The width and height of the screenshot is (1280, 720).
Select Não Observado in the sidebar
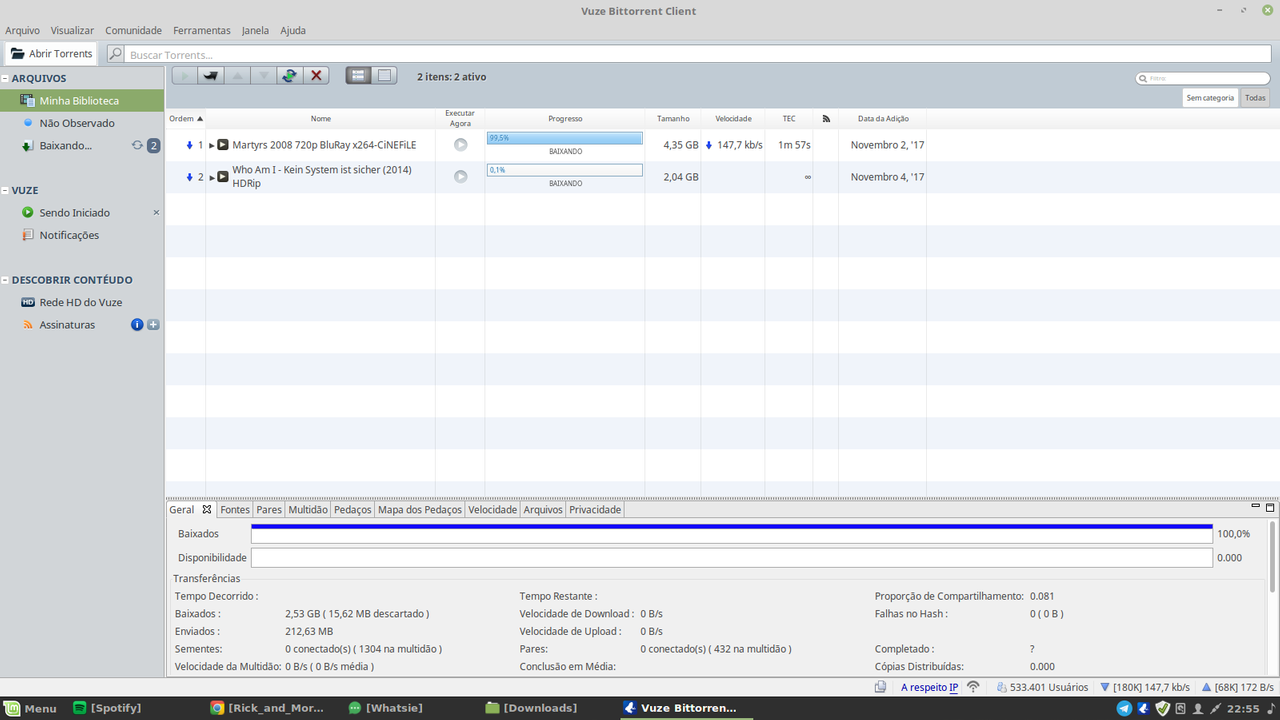[x=77, y=123]
